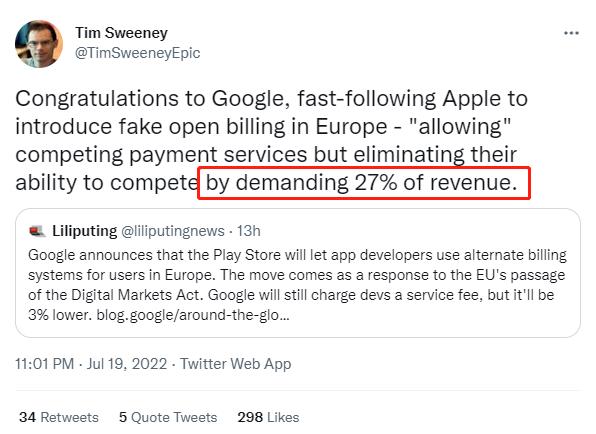View the 34 Retweets list
Screen dimensions: 596x434
pos(59,417)
